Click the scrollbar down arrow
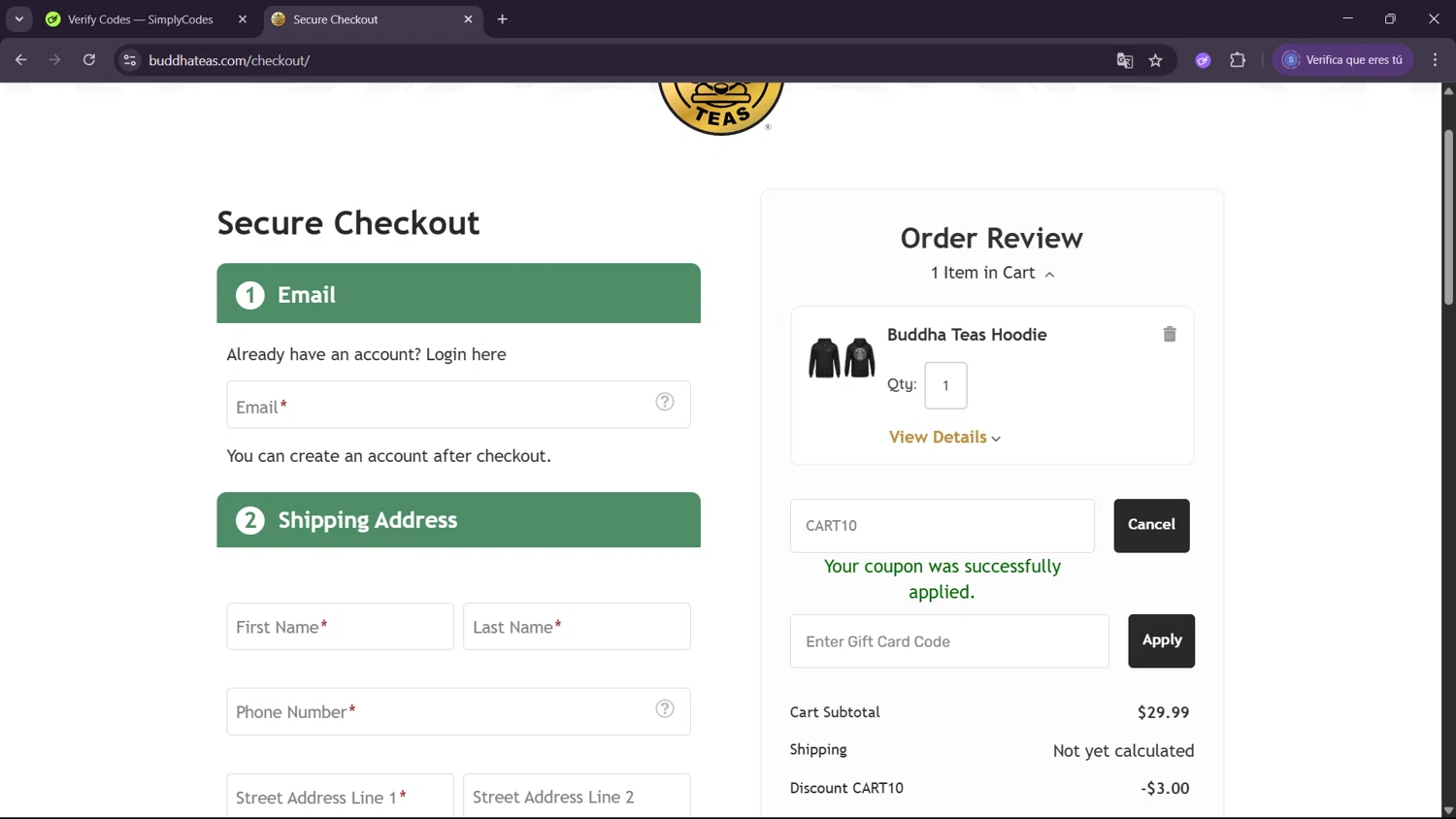The height and width of the screenshot is (819, 1456). pyautogui.click(x=1448, y=810)
